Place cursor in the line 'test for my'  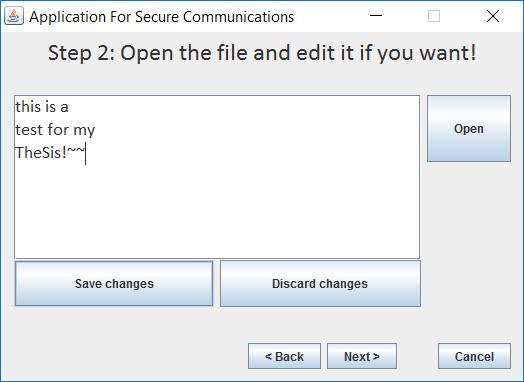(55, 130)
